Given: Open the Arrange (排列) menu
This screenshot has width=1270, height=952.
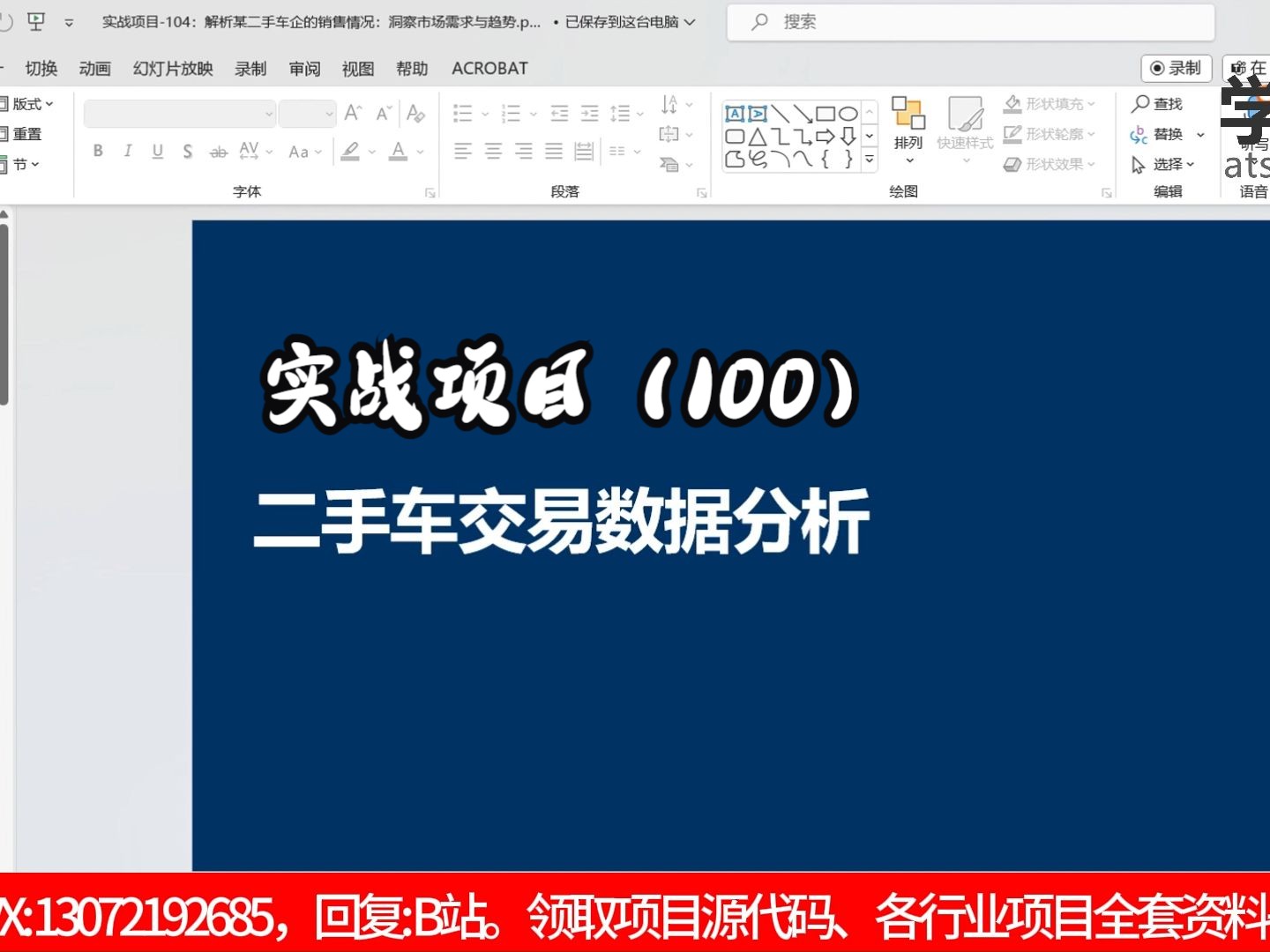Looking at the screenshot, I should (908, 130).
